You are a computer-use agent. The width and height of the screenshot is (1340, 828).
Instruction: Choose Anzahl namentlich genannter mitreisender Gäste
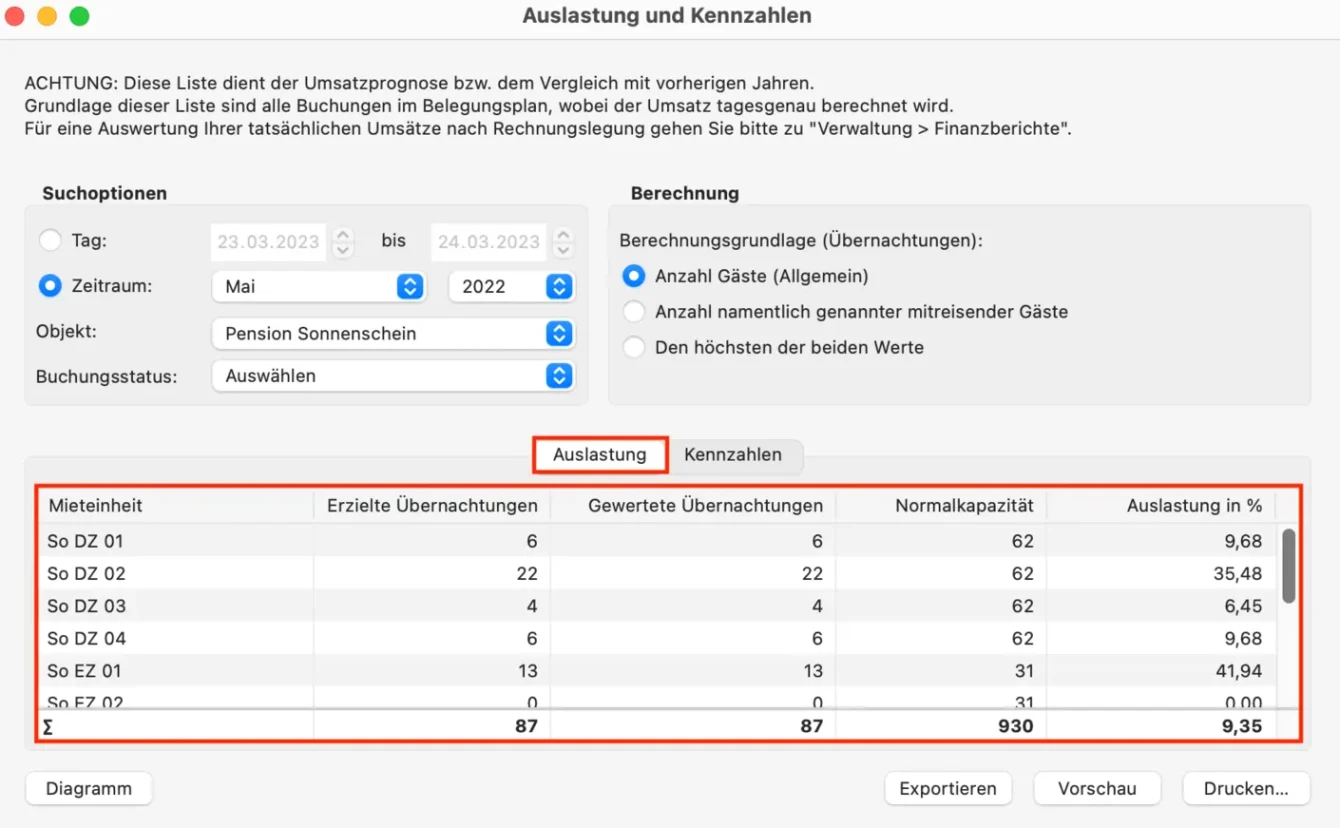tap(633, 312)
